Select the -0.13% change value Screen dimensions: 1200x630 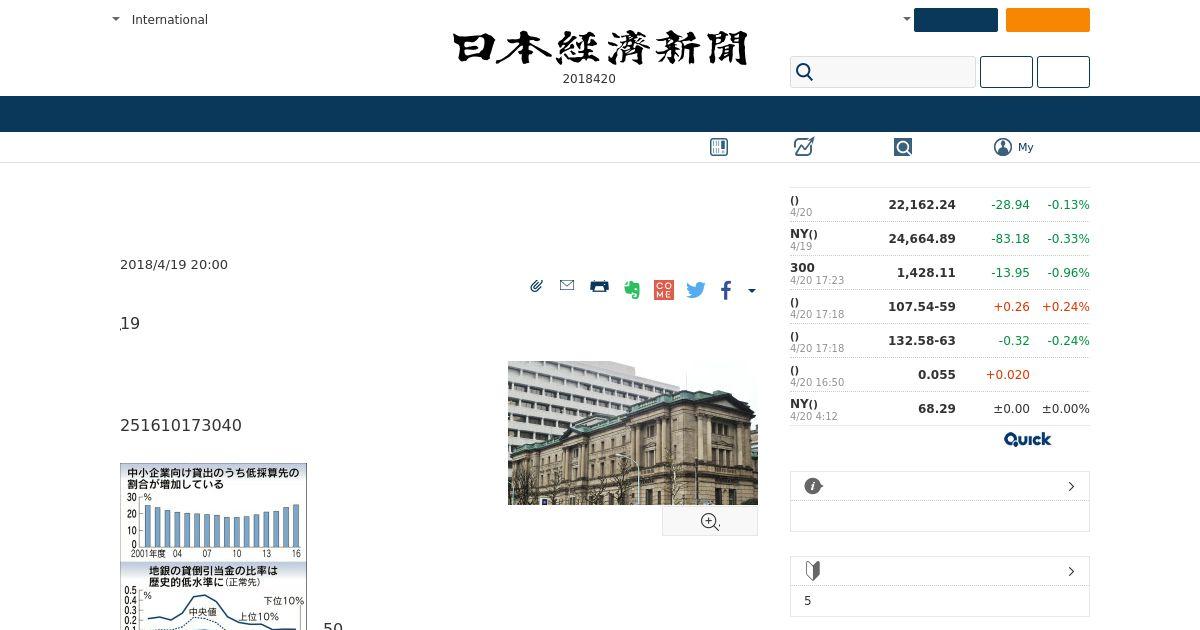(x=1068, y=205)
